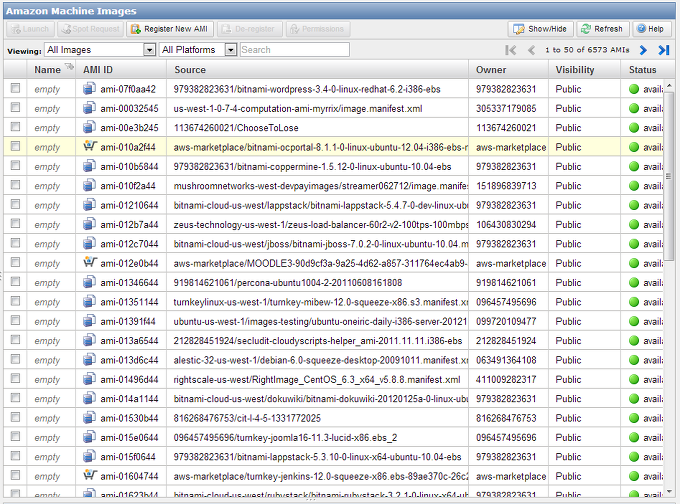Check the box for ami-015f0644
The width and height of the screenshot is (680, 504).
click(x=16, y=456)
